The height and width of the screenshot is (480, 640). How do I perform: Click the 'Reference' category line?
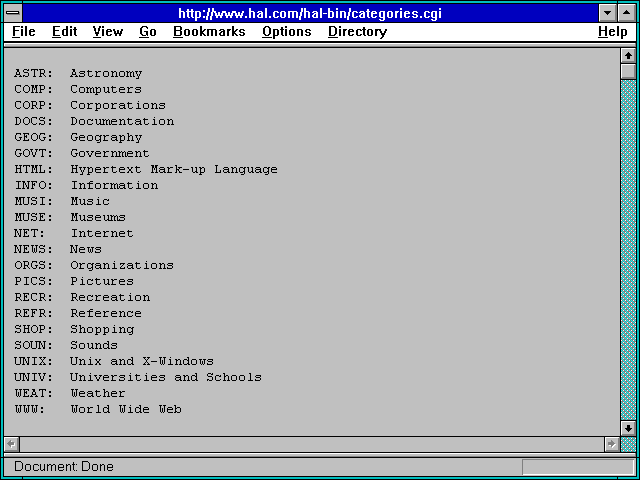click(78, 313)
